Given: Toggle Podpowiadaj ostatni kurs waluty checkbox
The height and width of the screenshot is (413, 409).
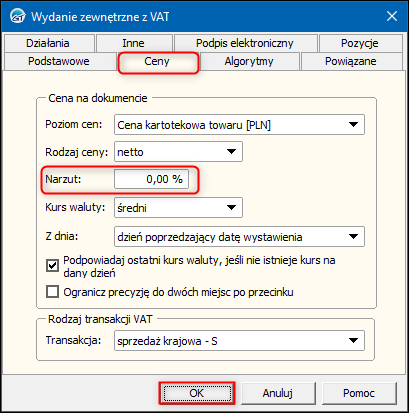Looking at the screenshot, I should (52, 266).
